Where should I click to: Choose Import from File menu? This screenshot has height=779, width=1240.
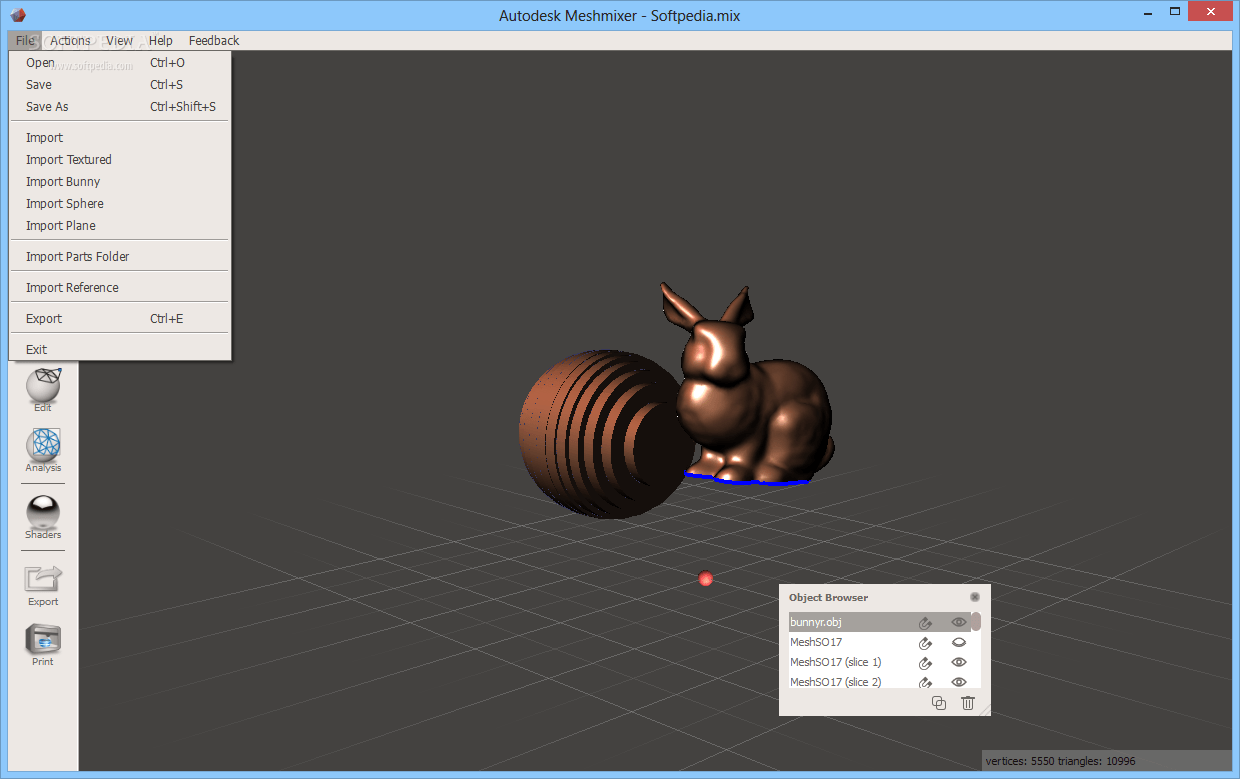coord(120,138)
